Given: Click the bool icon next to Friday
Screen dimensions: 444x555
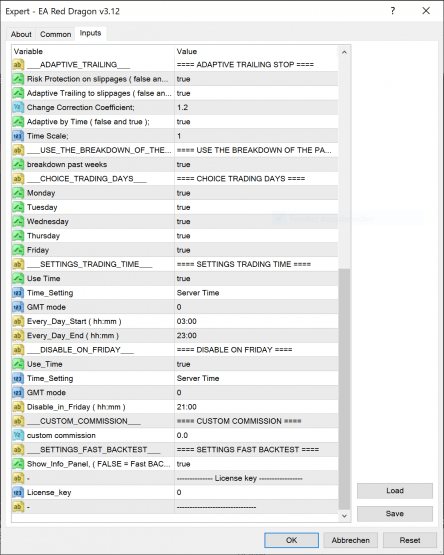Looking at the screenshot, I should (18, 250).
